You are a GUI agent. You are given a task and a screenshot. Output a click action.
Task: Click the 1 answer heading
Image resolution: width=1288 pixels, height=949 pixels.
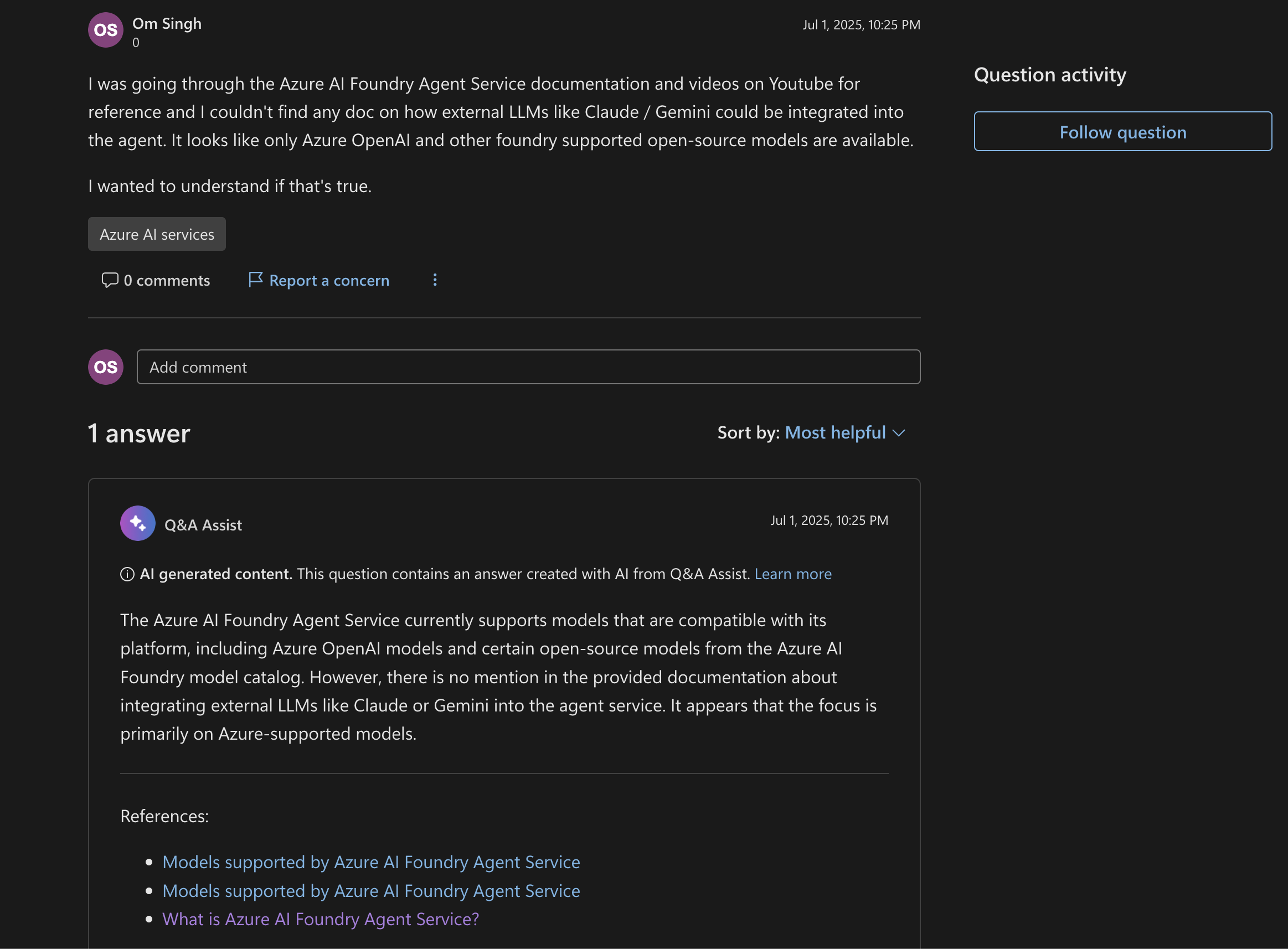coord(139,433)
